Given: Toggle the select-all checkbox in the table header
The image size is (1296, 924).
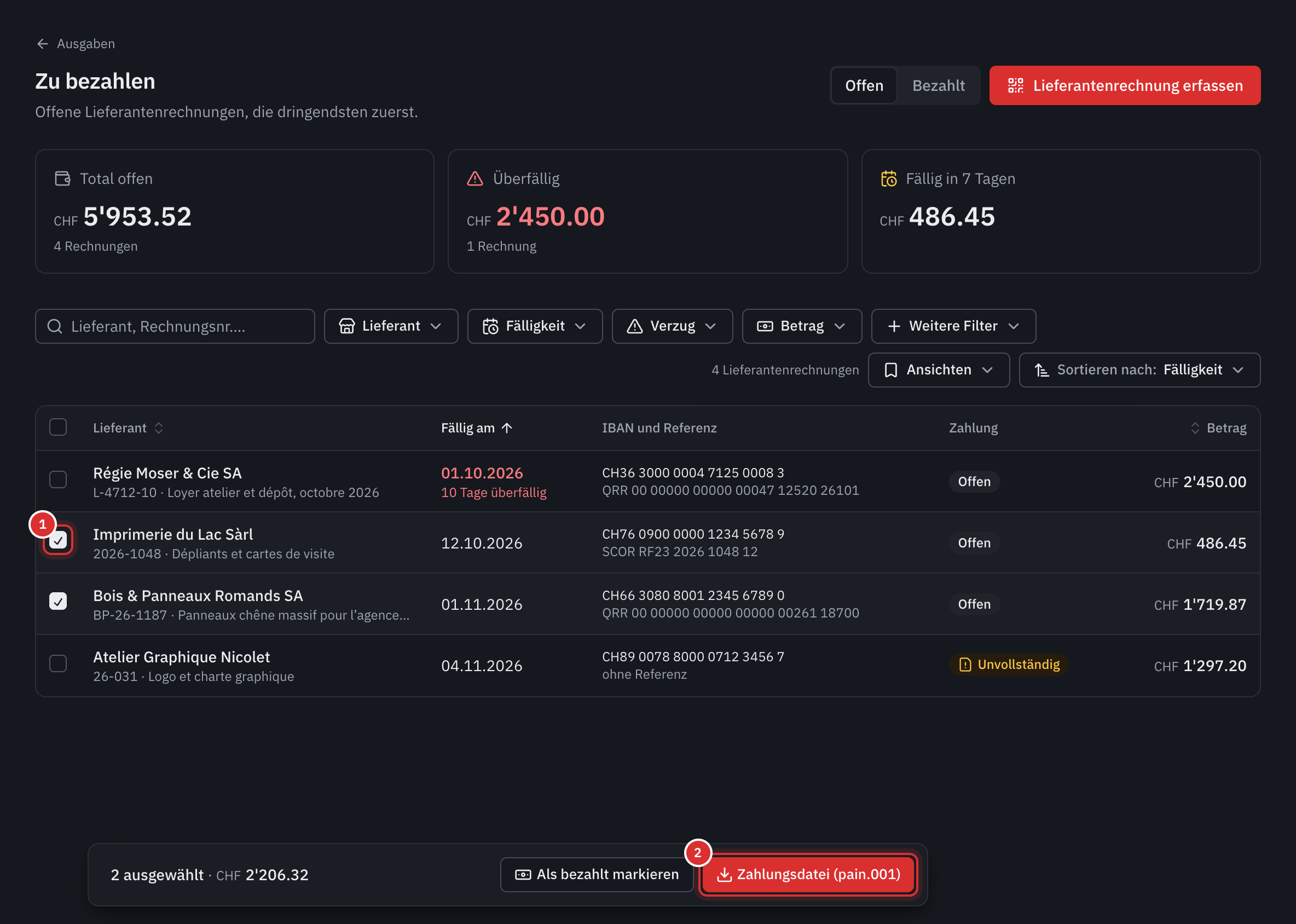Looking at the screenshot, I should (58, 428).
